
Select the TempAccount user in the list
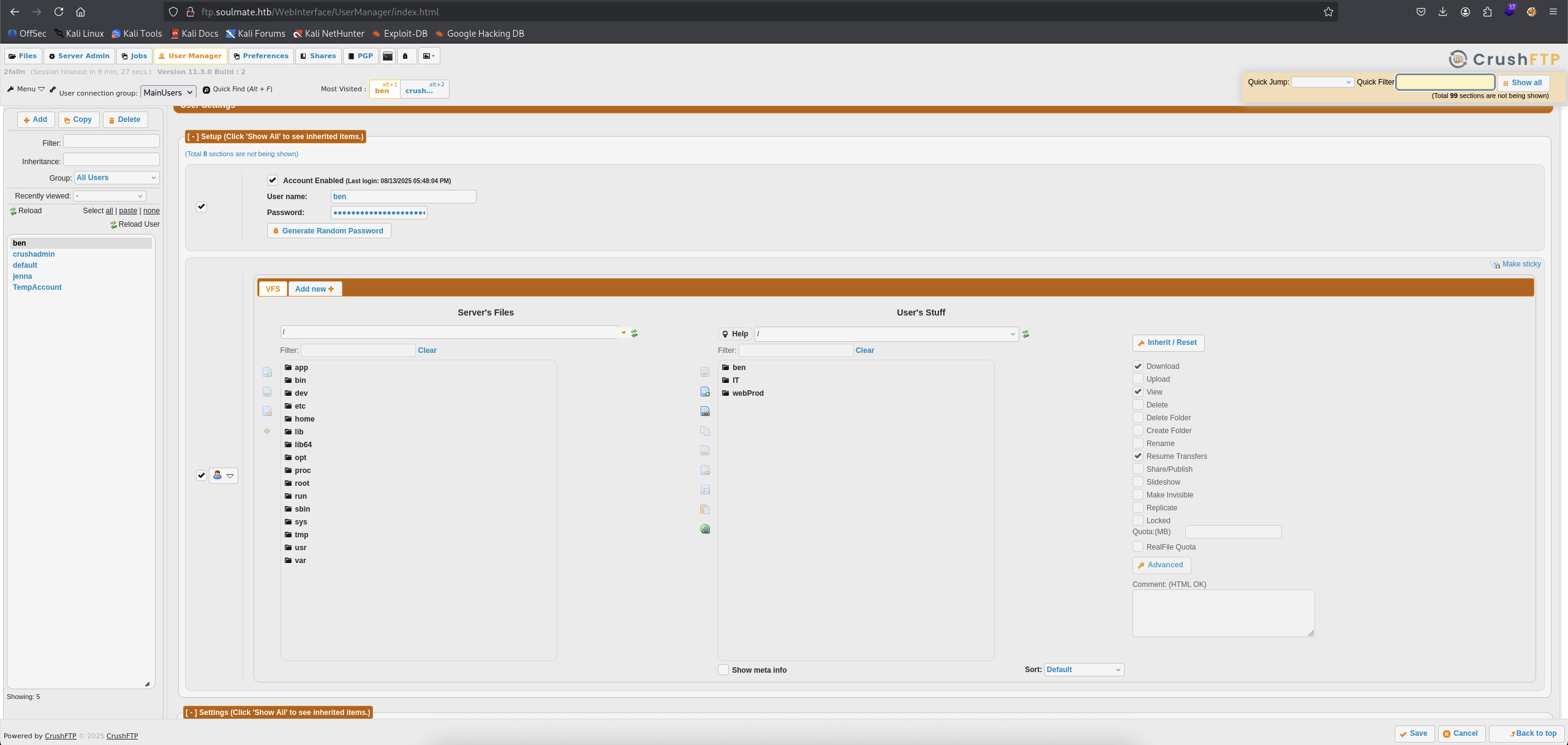pos(37,287)
